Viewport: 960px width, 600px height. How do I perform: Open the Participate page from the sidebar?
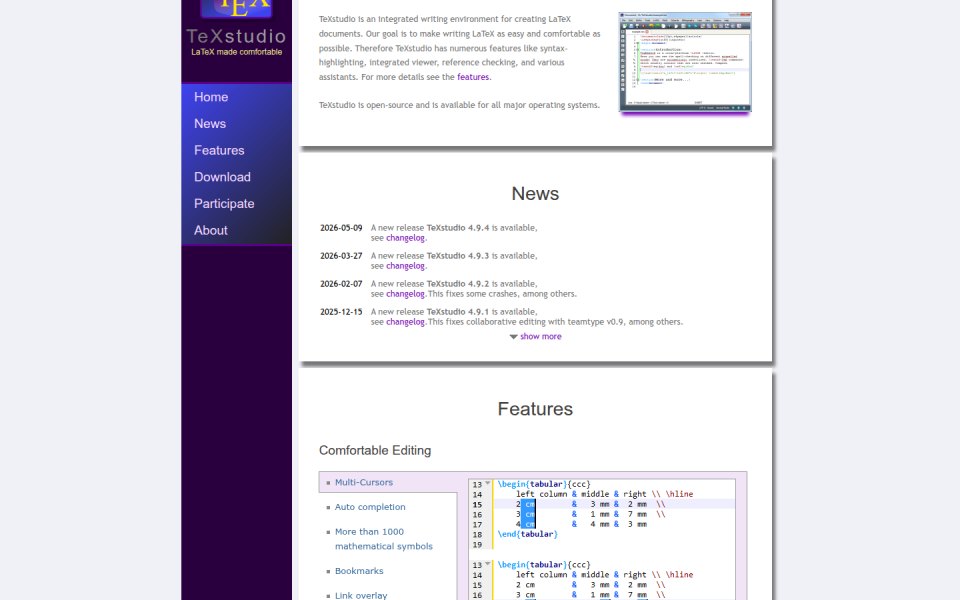coord(224,204)
